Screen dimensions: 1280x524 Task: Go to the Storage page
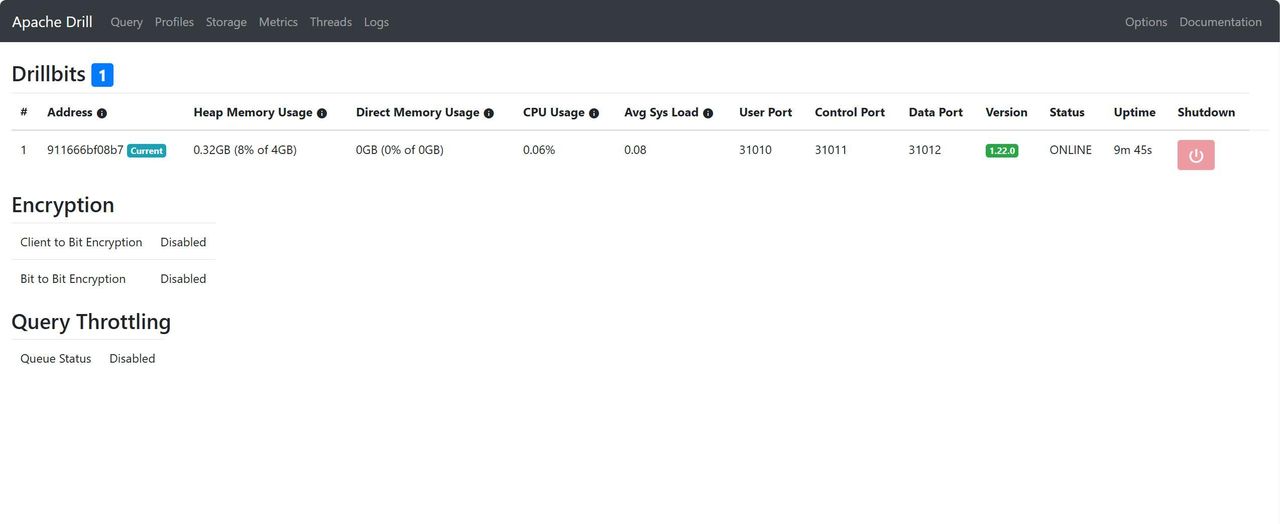[226, 22]
